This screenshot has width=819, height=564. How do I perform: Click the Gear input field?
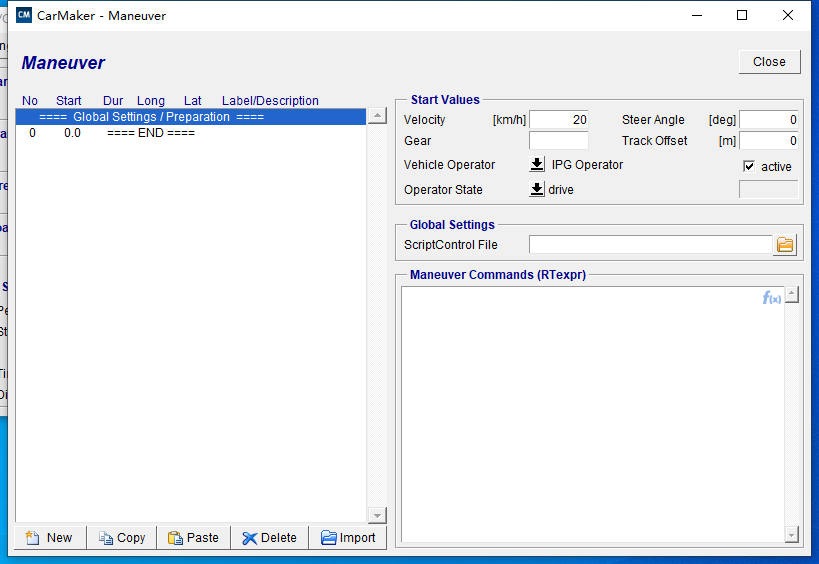(x=558, y=140)
